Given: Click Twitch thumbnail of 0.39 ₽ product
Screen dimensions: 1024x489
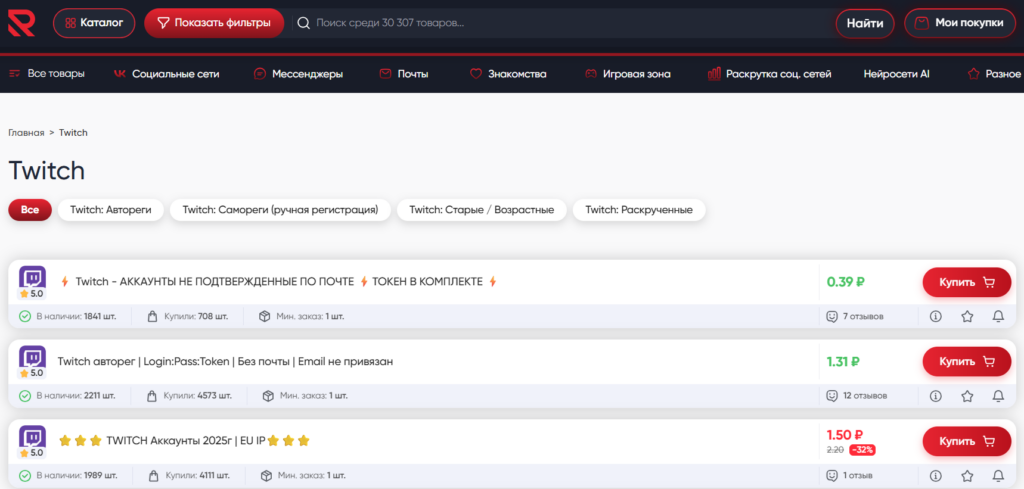Looking at the screenshot, I should [x=32, y=277].
